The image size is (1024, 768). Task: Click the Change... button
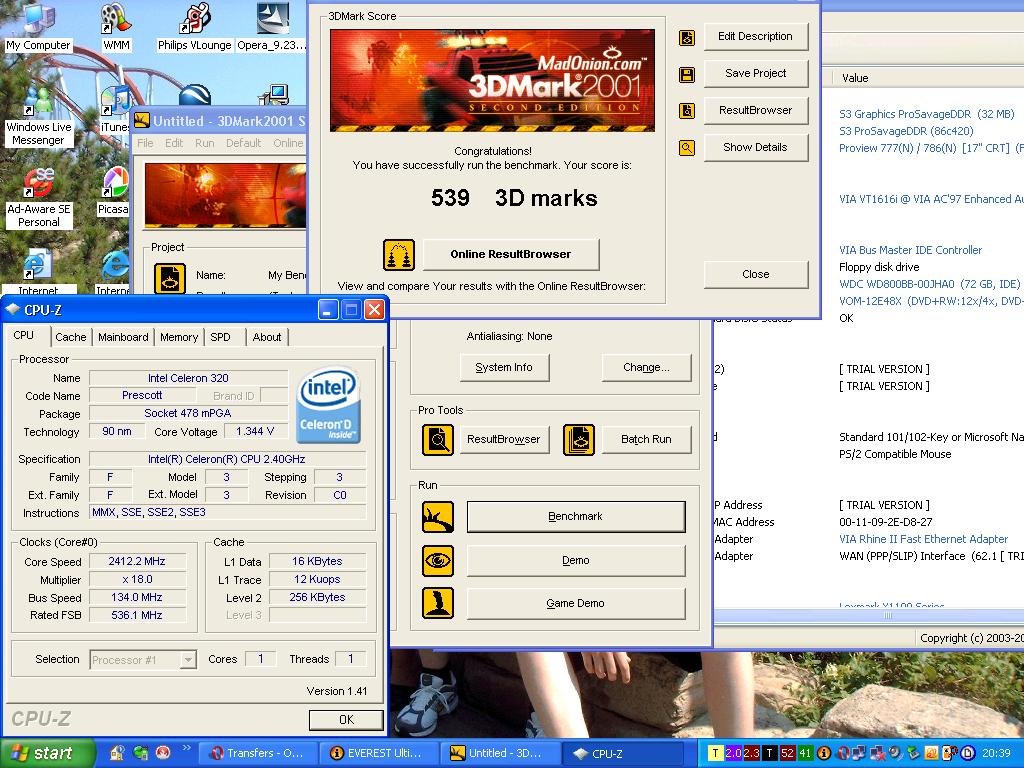[x=646, y=368]
